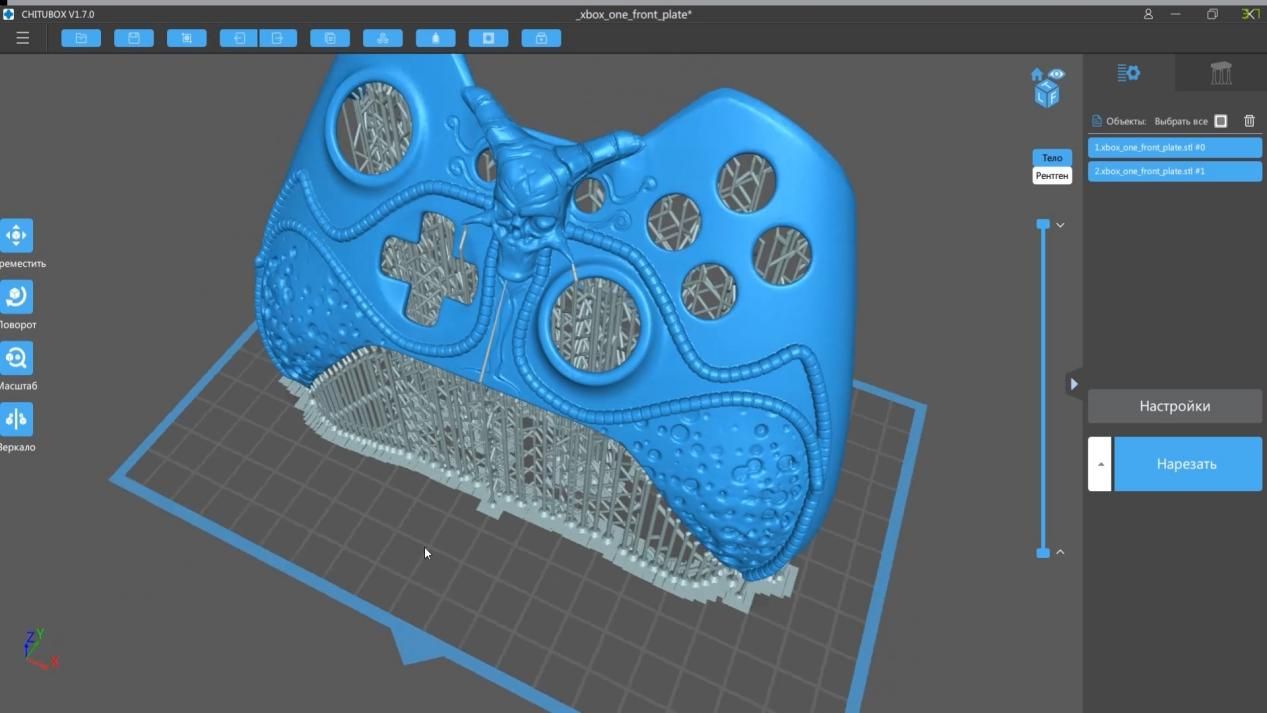Screen dimensions: 1267x713
Task: Select the Scale (Масштаб) tool
Action: click(16, 358)
